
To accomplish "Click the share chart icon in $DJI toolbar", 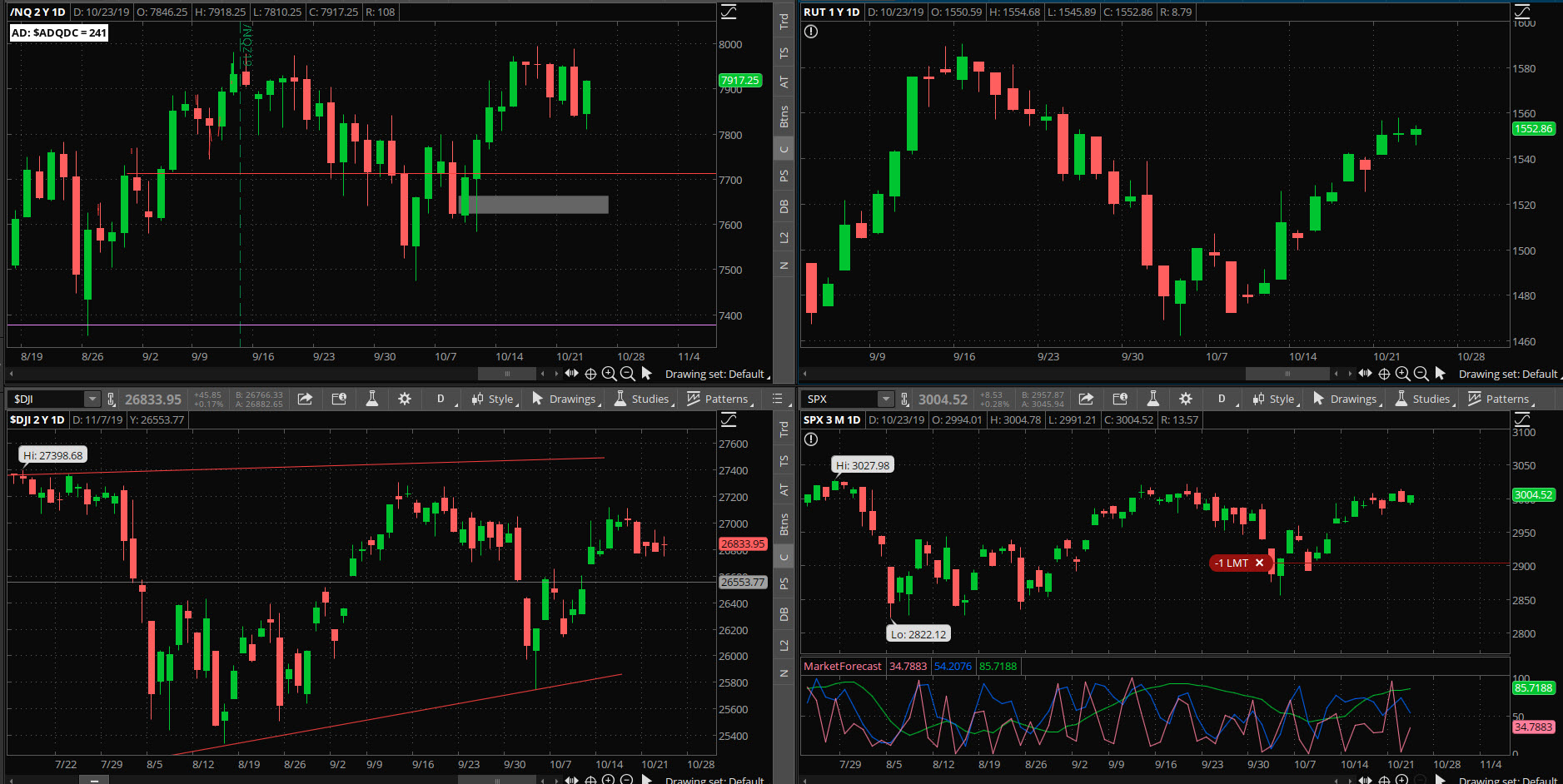I will click(305, 399).
